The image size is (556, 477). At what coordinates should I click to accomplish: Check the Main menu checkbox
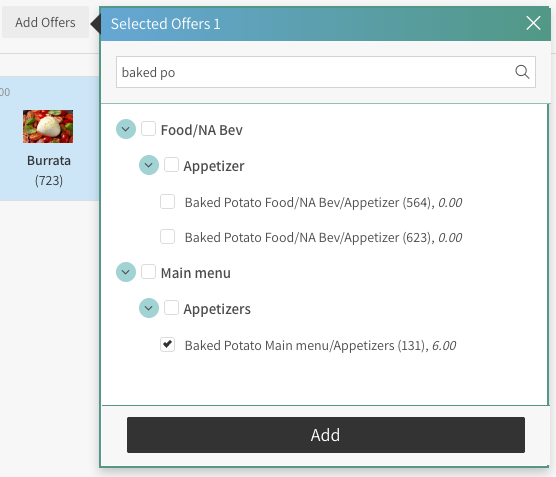pyautogui.click(x=148, y=272)
